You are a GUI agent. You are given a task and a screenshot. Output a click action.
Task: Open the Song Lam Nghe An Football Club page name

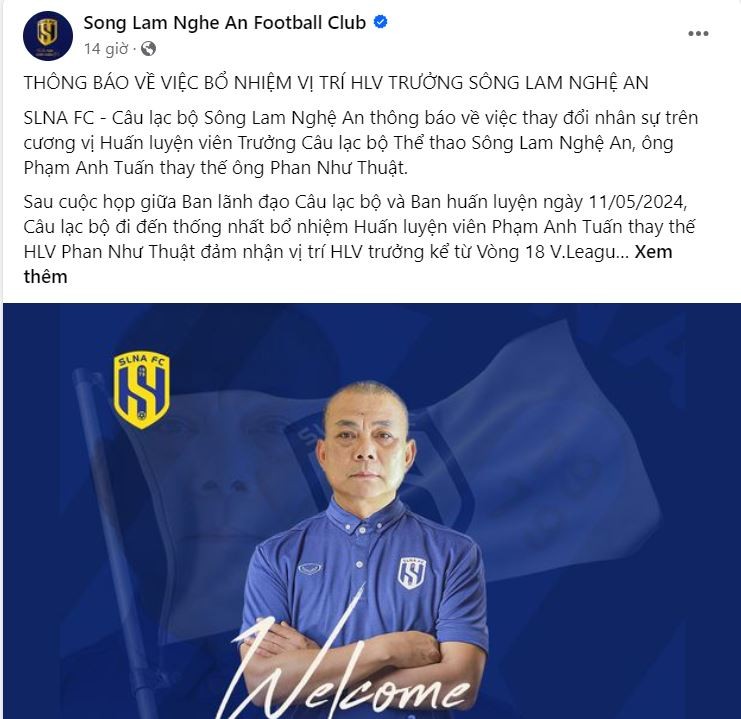point(225,23)
